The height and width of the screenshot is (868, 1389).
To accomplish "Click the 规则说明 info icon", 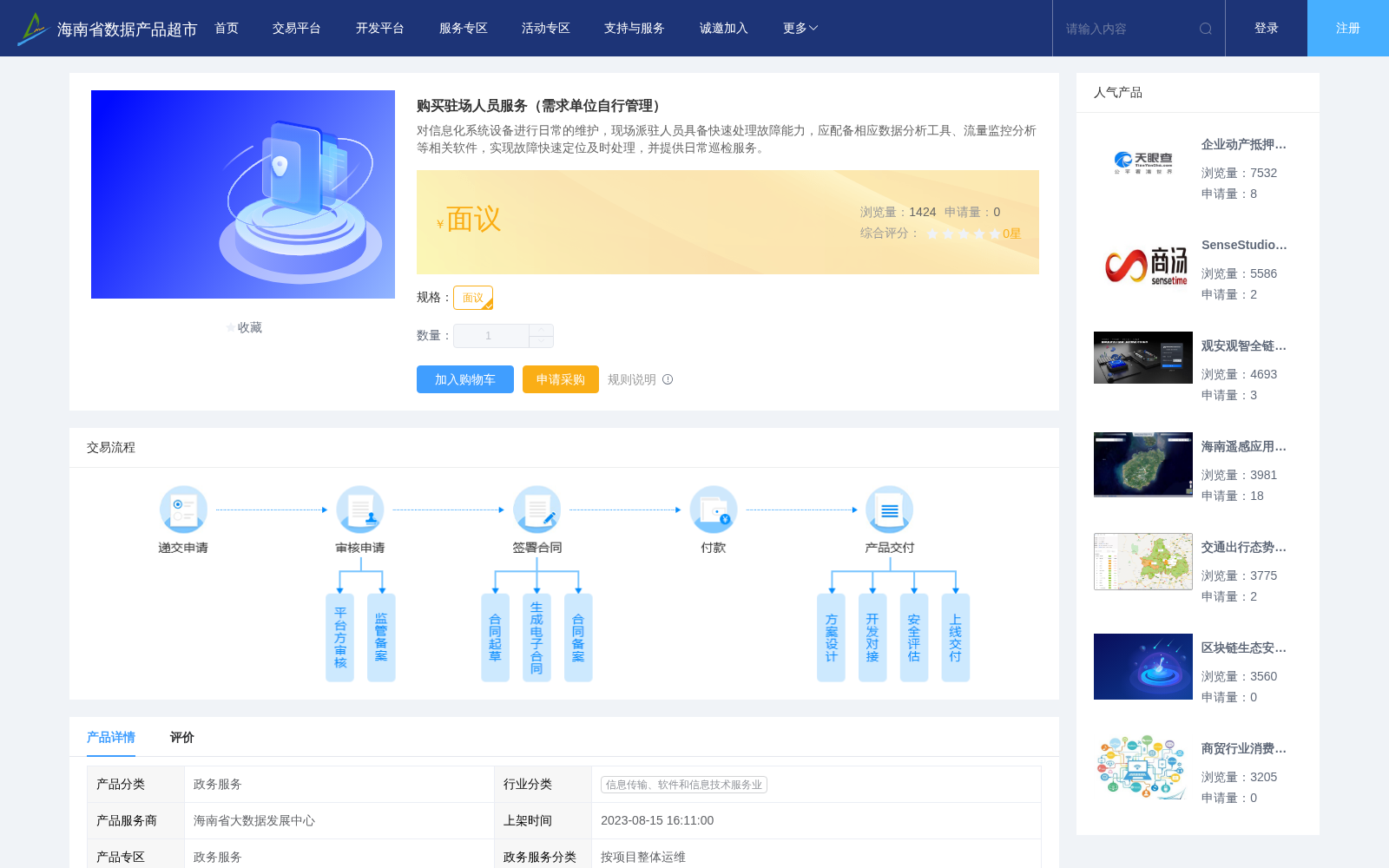I will [x=668, y=379].
